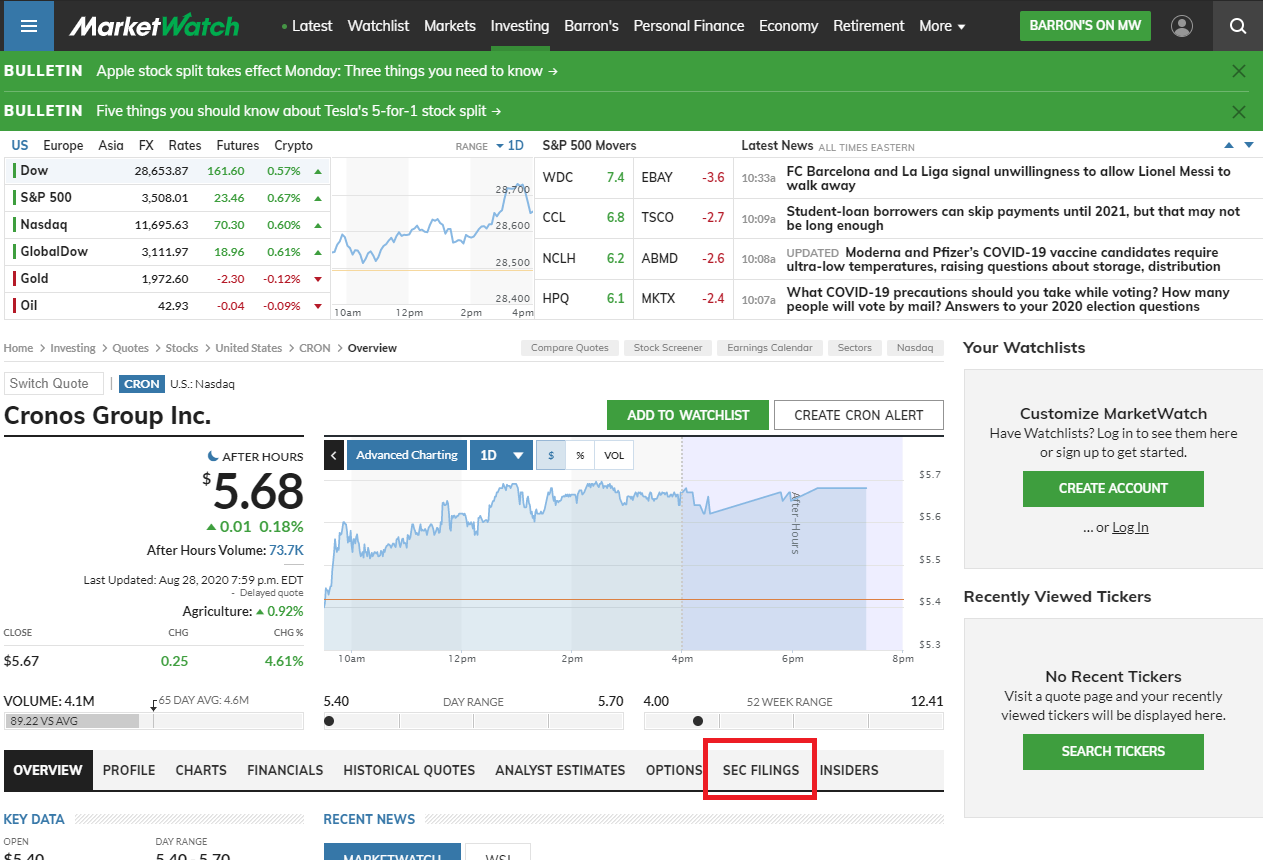This screenshot has height=860, width=1263.
Task: Open the Markets menu
Action: [450, 26]
